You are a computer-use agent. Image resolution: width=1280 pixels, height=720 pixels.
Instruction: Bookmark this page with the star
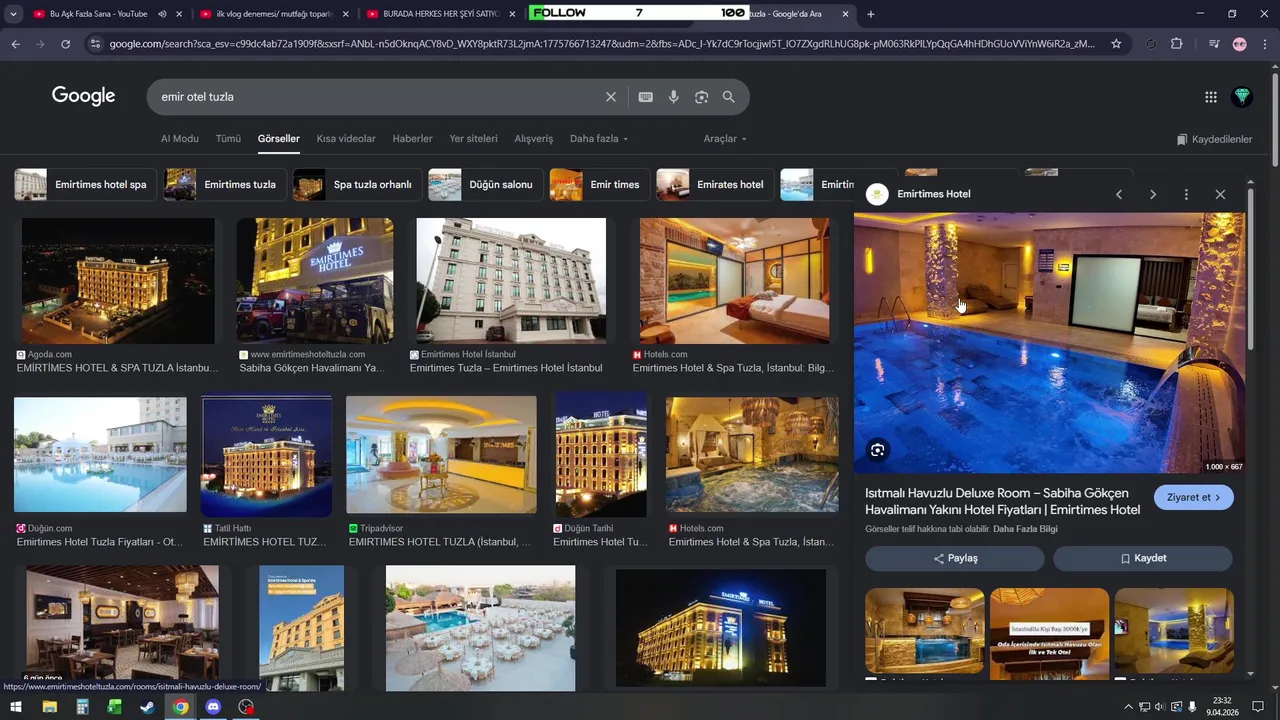pyautogui.click(x=1116, y=44)
